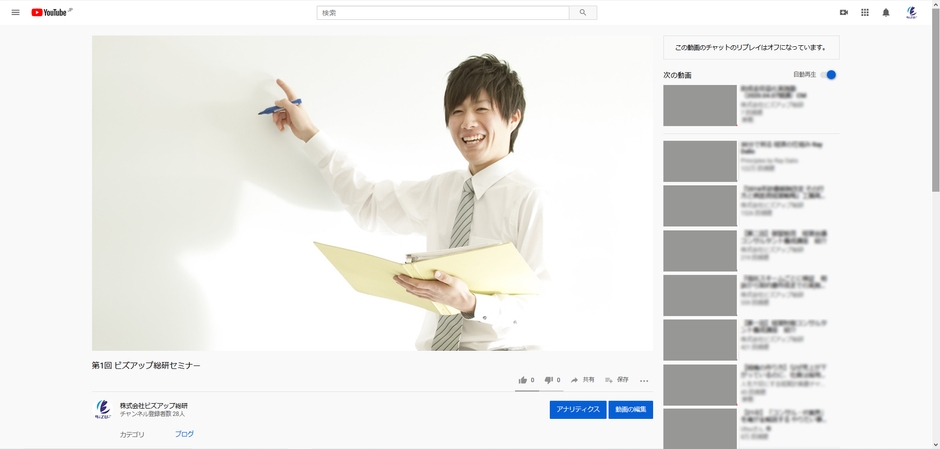Open the ブログ category link
The image size is (940, 449).
[x=184, y=434]
